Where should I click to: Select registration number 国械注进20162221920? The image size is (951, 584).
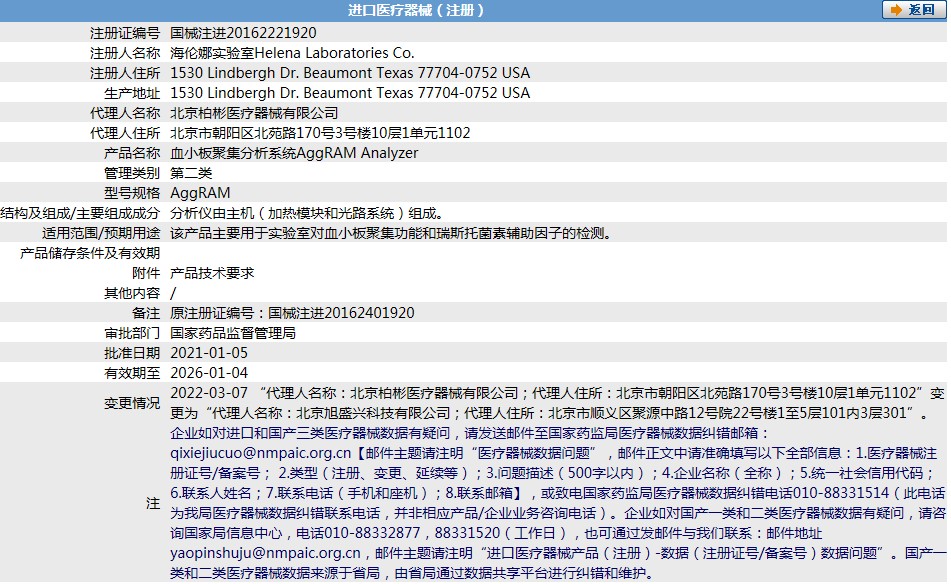(243, 33)
